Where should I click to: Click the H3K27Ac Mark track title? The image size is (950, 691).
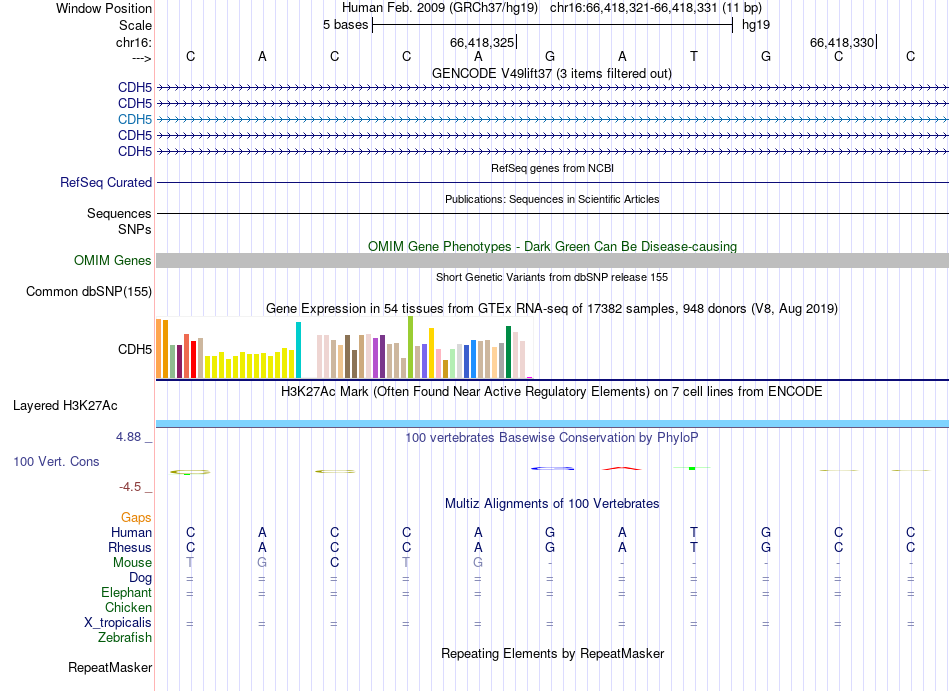click(552, 391)
